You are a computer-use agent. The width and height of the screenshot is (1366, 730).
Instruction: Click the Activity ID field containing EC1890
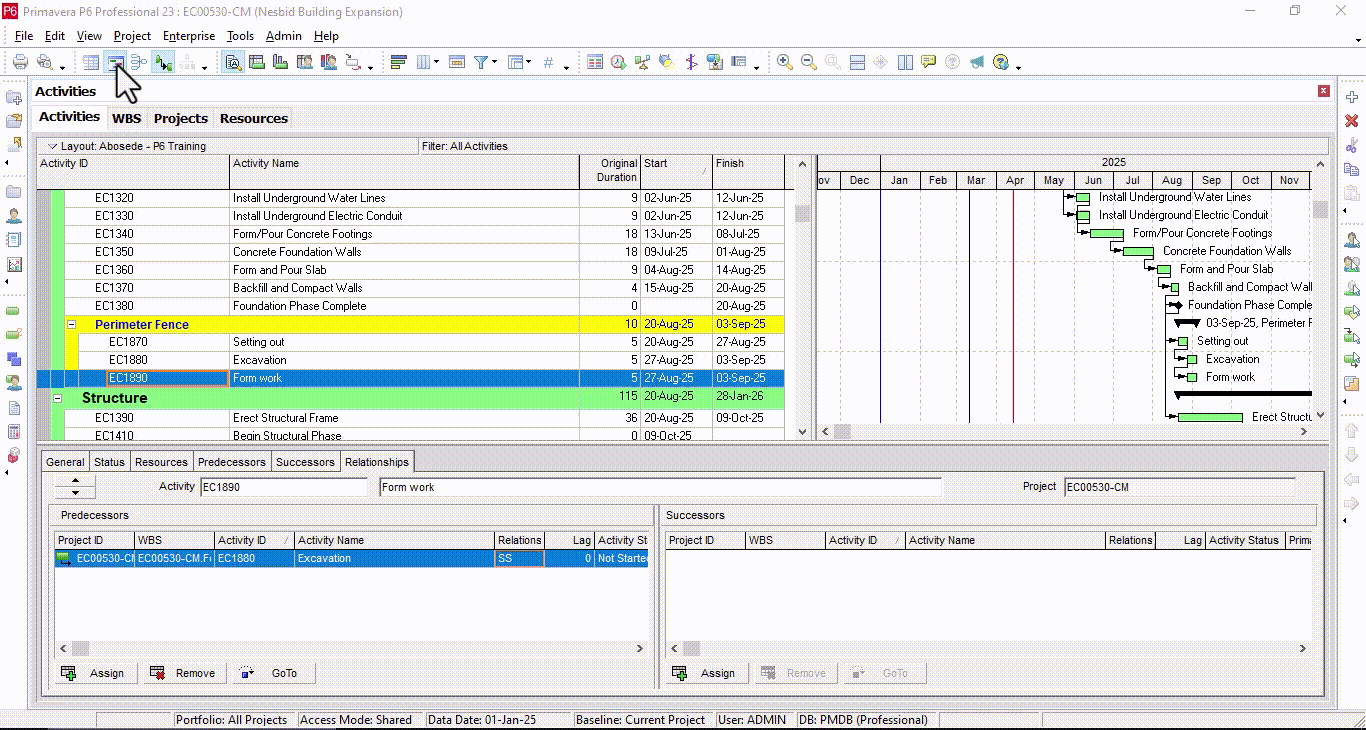(284, 487)
